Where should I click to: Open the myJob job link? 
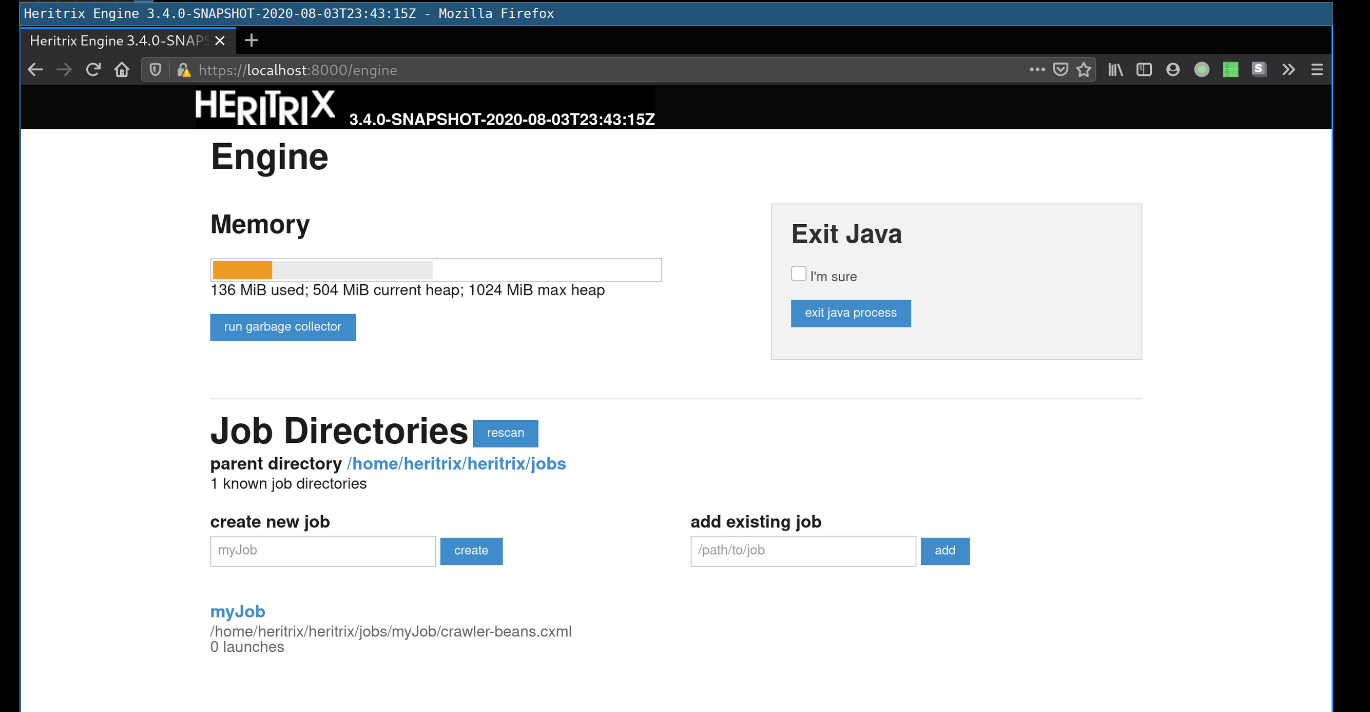coord(238,612)
